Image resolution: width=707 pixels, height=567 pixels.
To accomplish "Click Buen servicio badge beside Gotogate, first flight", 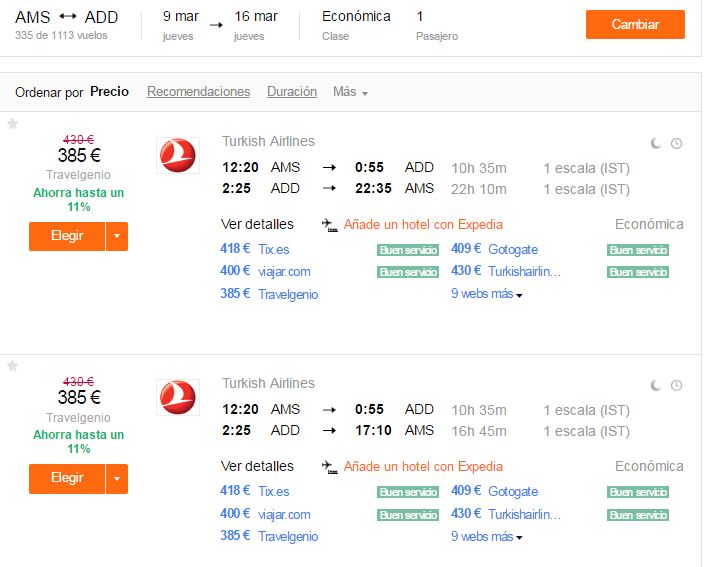I will click(x=638, y=250).
